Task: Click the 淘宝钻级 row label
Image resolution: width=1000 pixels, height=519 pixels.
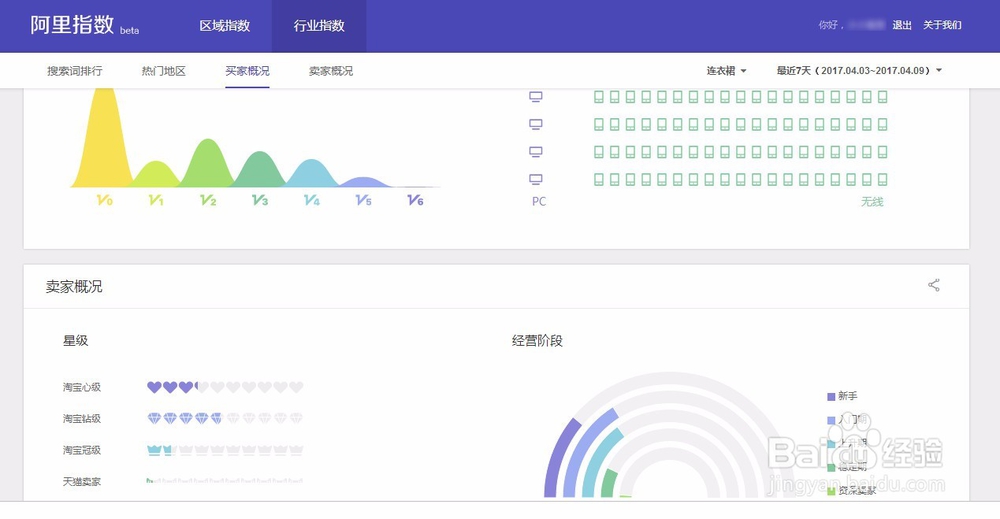Action: 82,418
